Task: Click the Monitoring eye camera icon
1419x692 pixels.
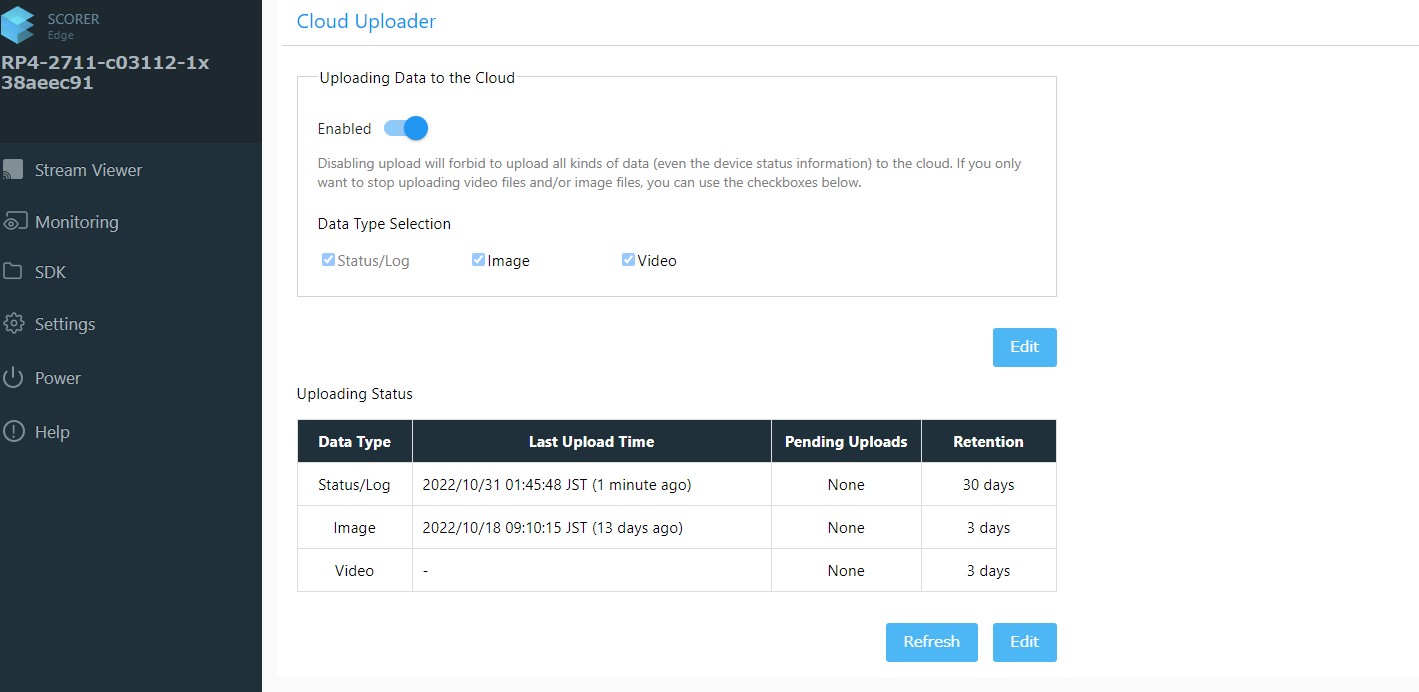Action: click(14, 222)
